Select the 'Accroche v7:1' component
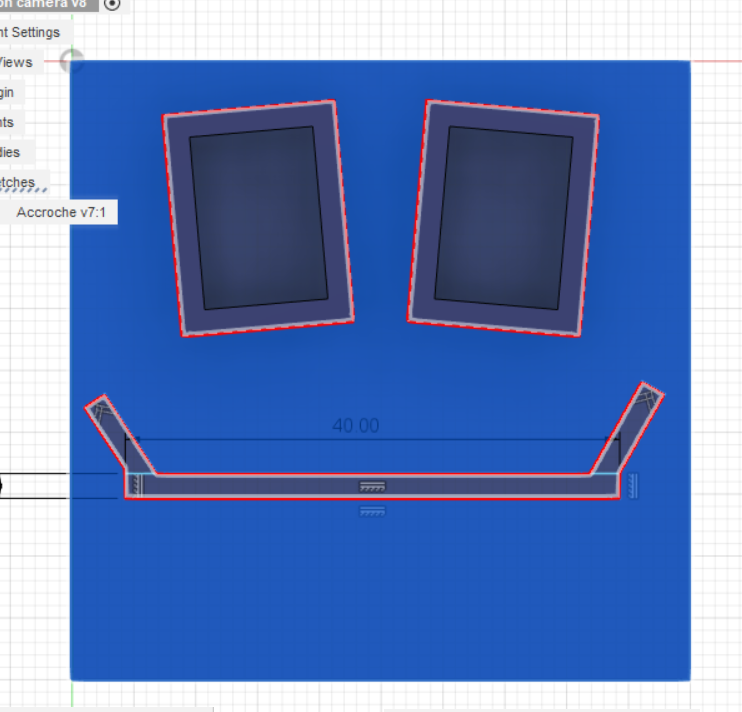The height and width of the screenshot is (712, 742). [61, 212]
